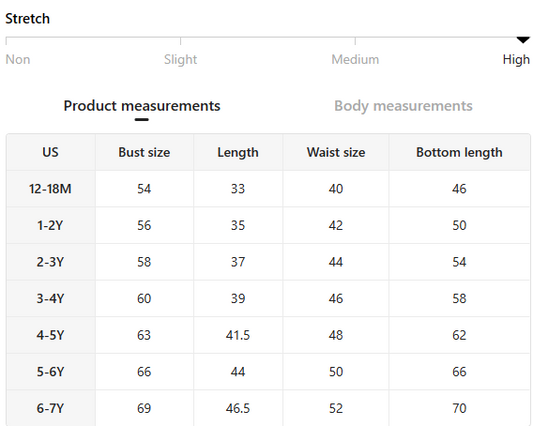Screen dimensions: 533x426
Task: Click the Non stretch label
Action: point(18,59)
